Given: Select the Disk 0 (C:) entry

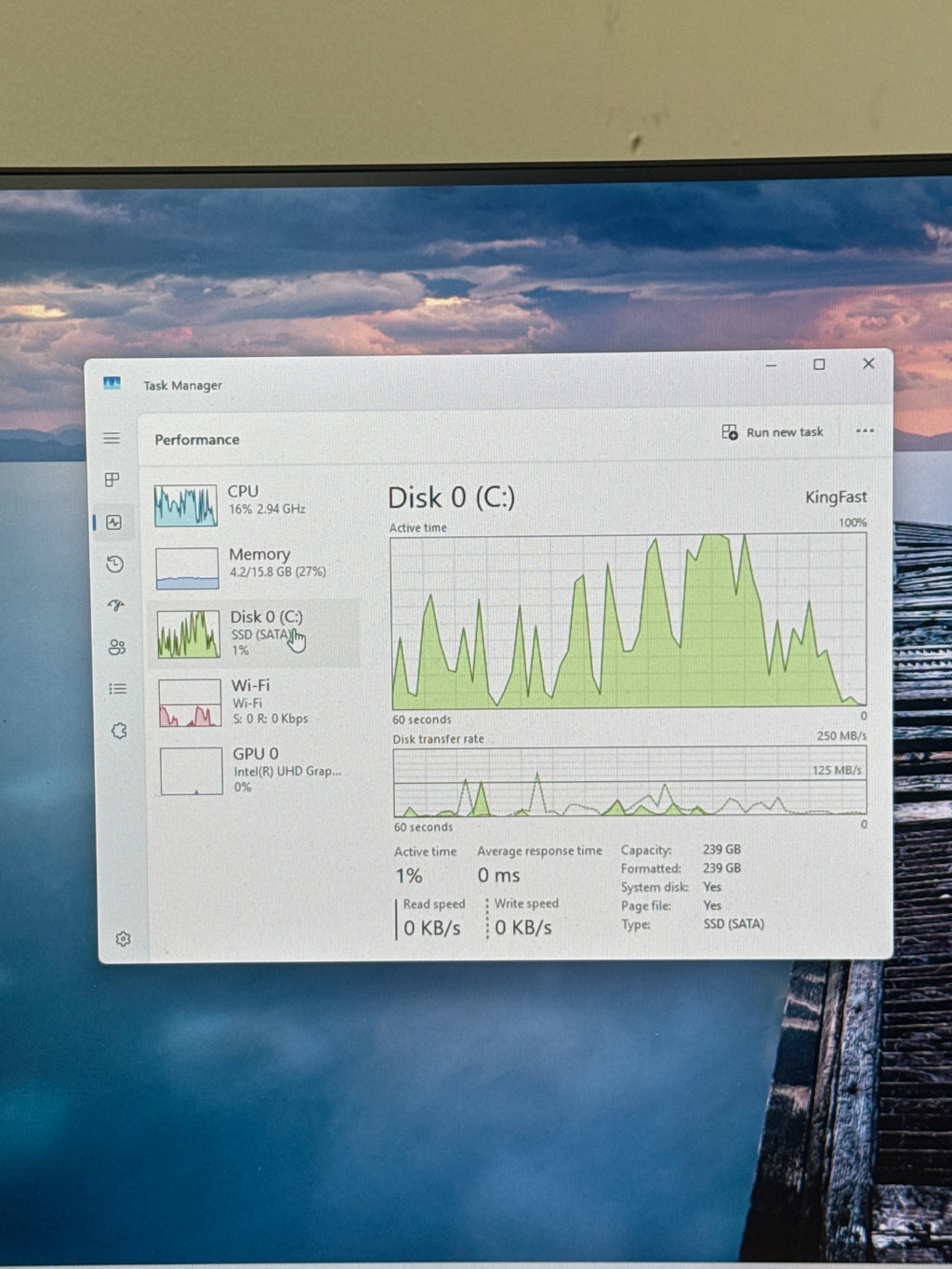Looking at the screenshot, I should (x=255, y=633).
